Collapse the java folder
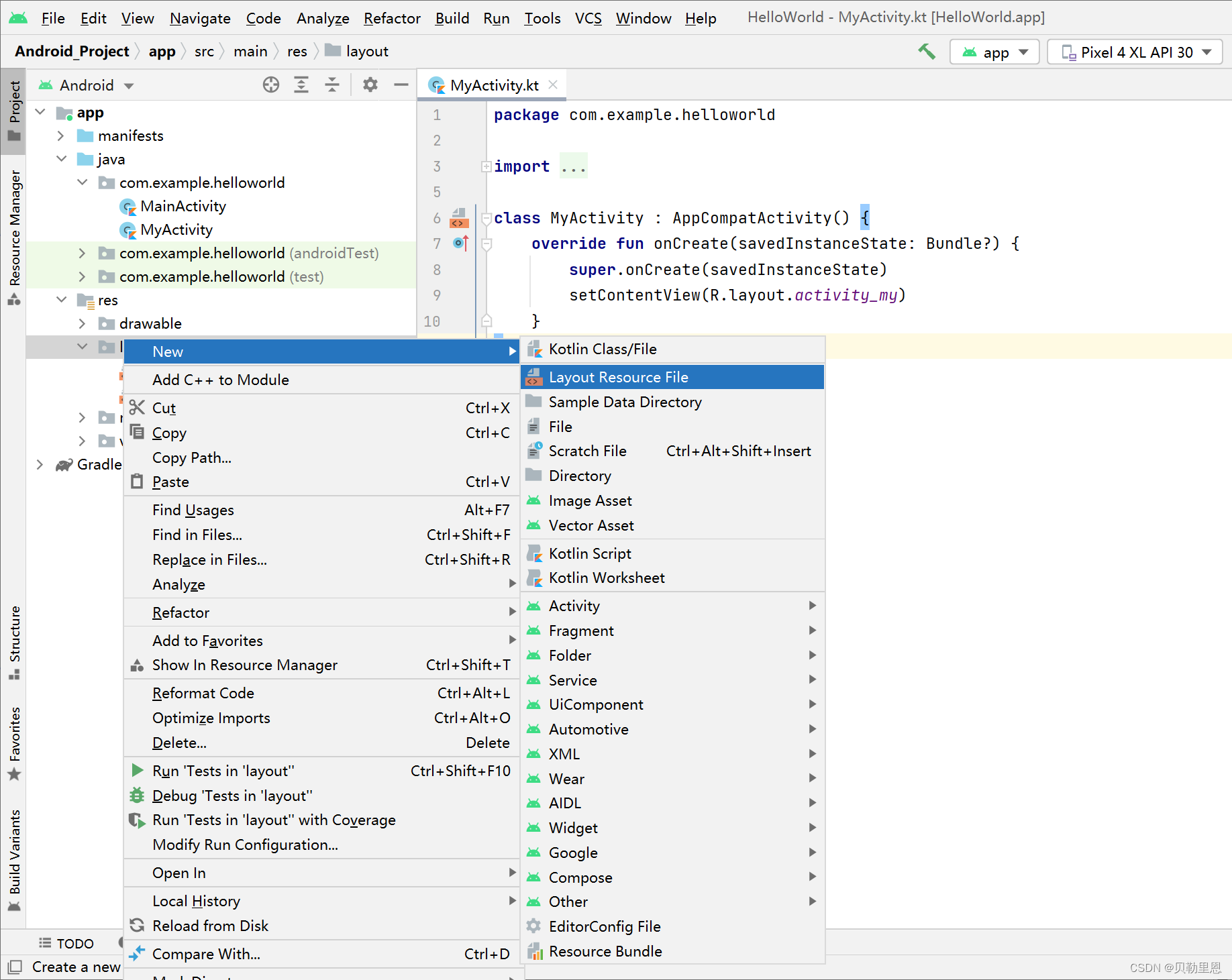This screenshot has width=1232, height=980. (x=61, y=159)
